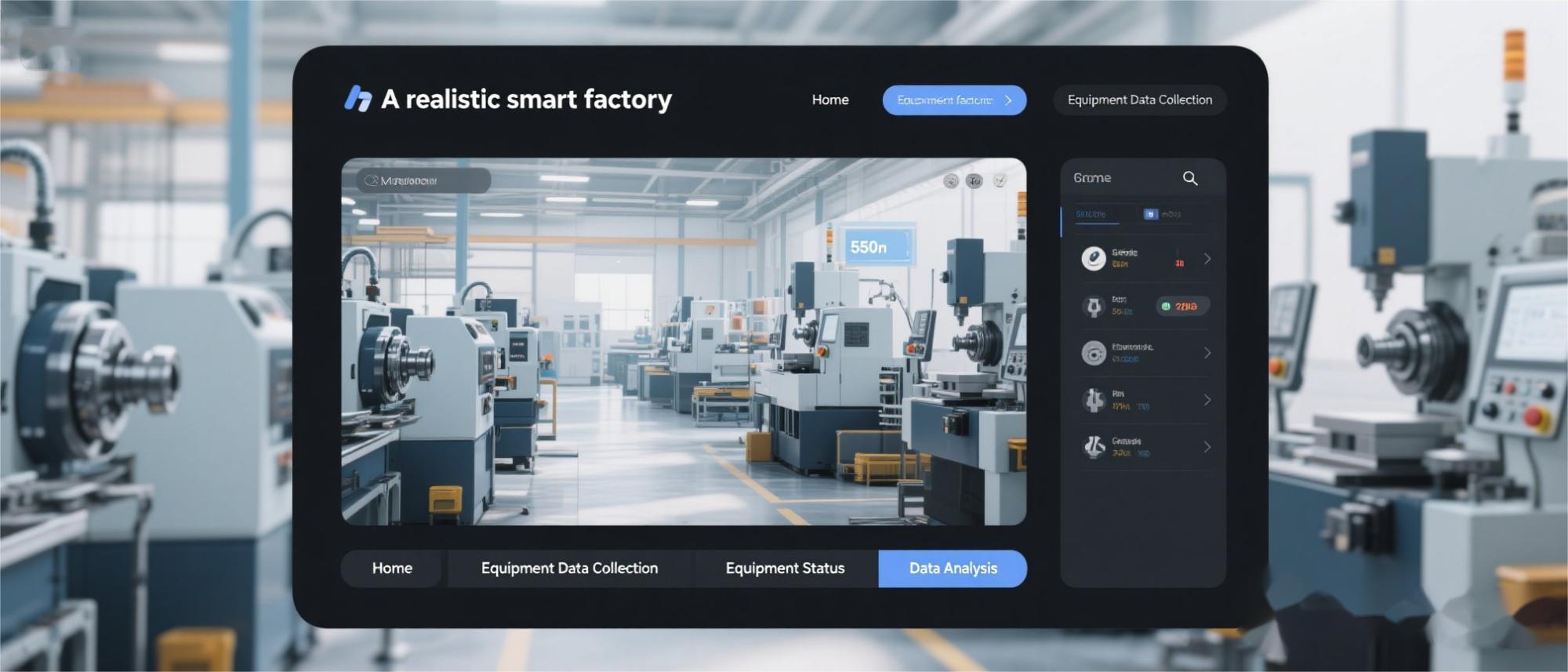Select the third equipment's grey round icon
Viewport: 1568px width, 672px height.
(x=1093, y=353)
